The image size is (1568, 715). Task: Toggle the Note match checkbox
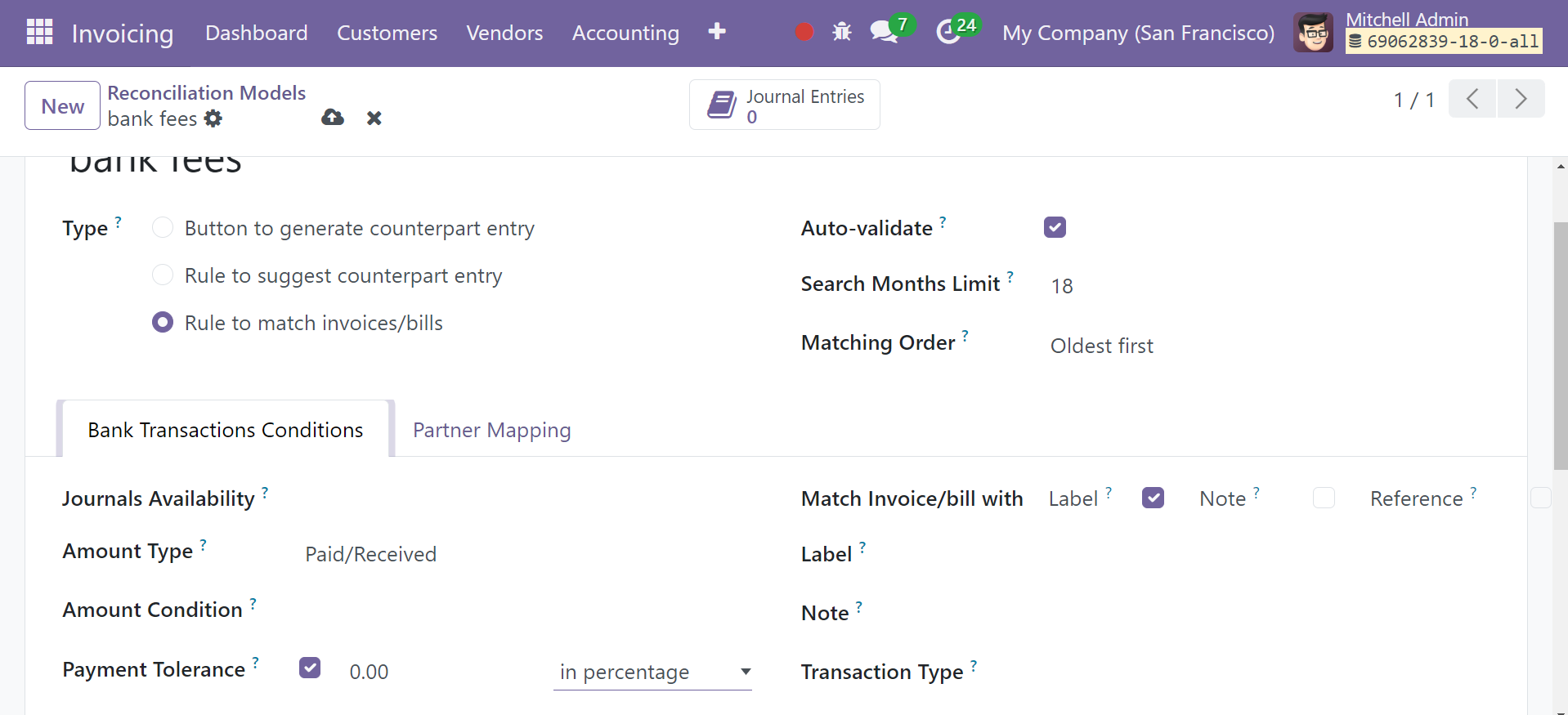[x=1324, y=498]
